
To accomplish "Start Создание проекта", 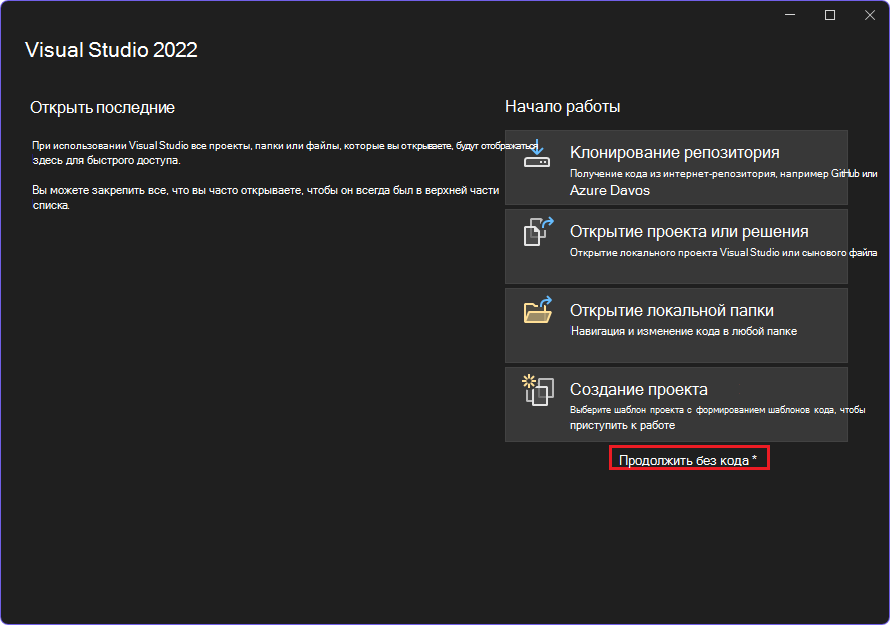I will (676, 404).
